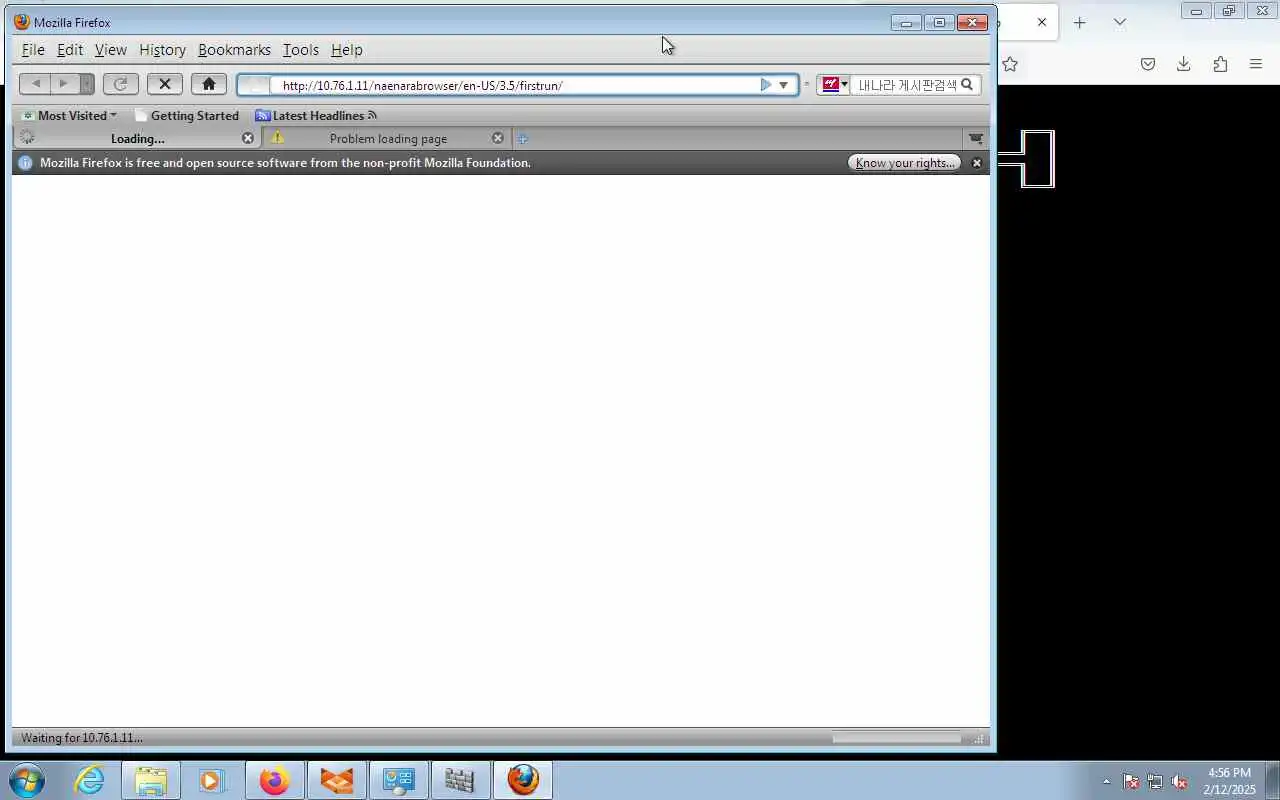Go to the Home page
The image size is (1280, 800).
209,84
